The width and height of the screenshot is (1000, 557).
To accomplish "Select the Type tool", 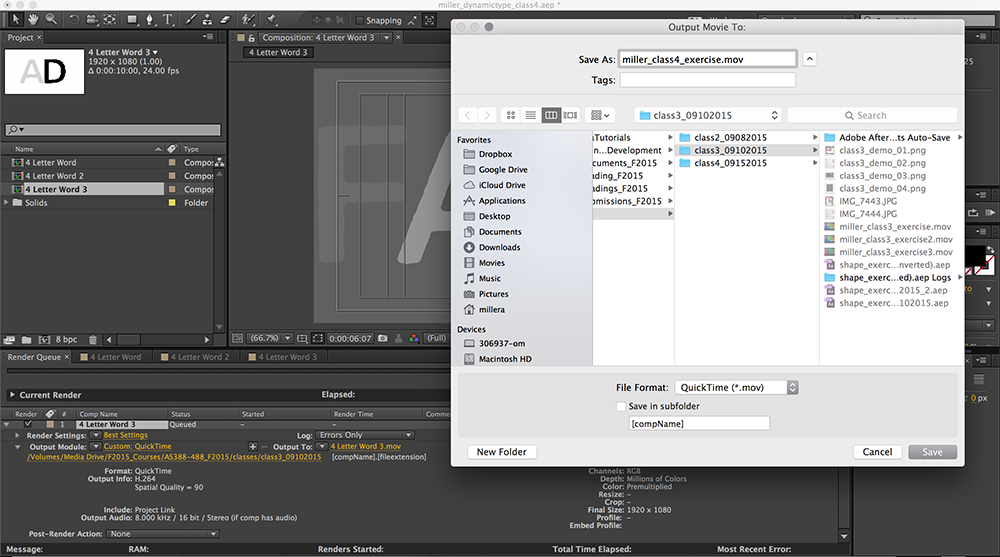I will click(x=168, y=20).
